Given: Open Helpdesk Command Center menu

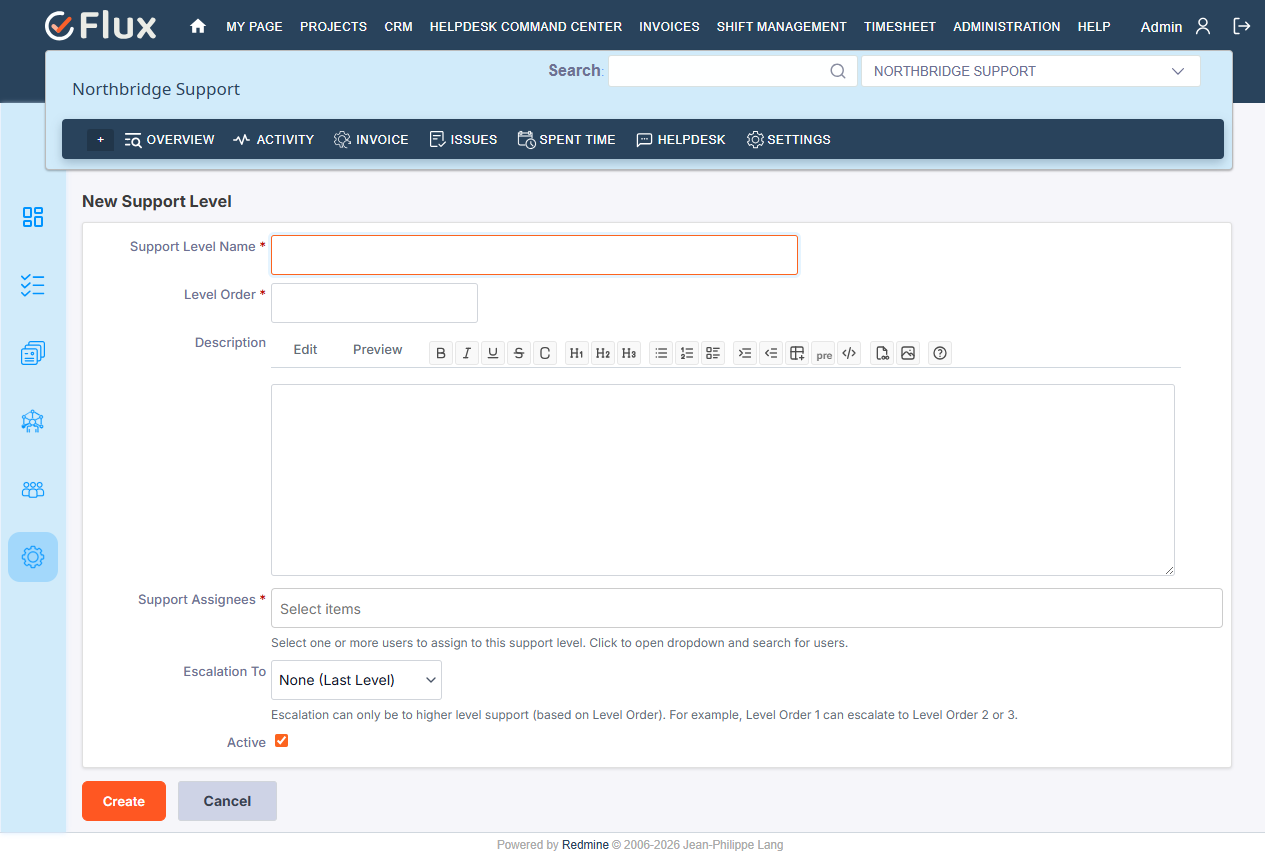Looking at the screenshot, I should pos(526,27).
